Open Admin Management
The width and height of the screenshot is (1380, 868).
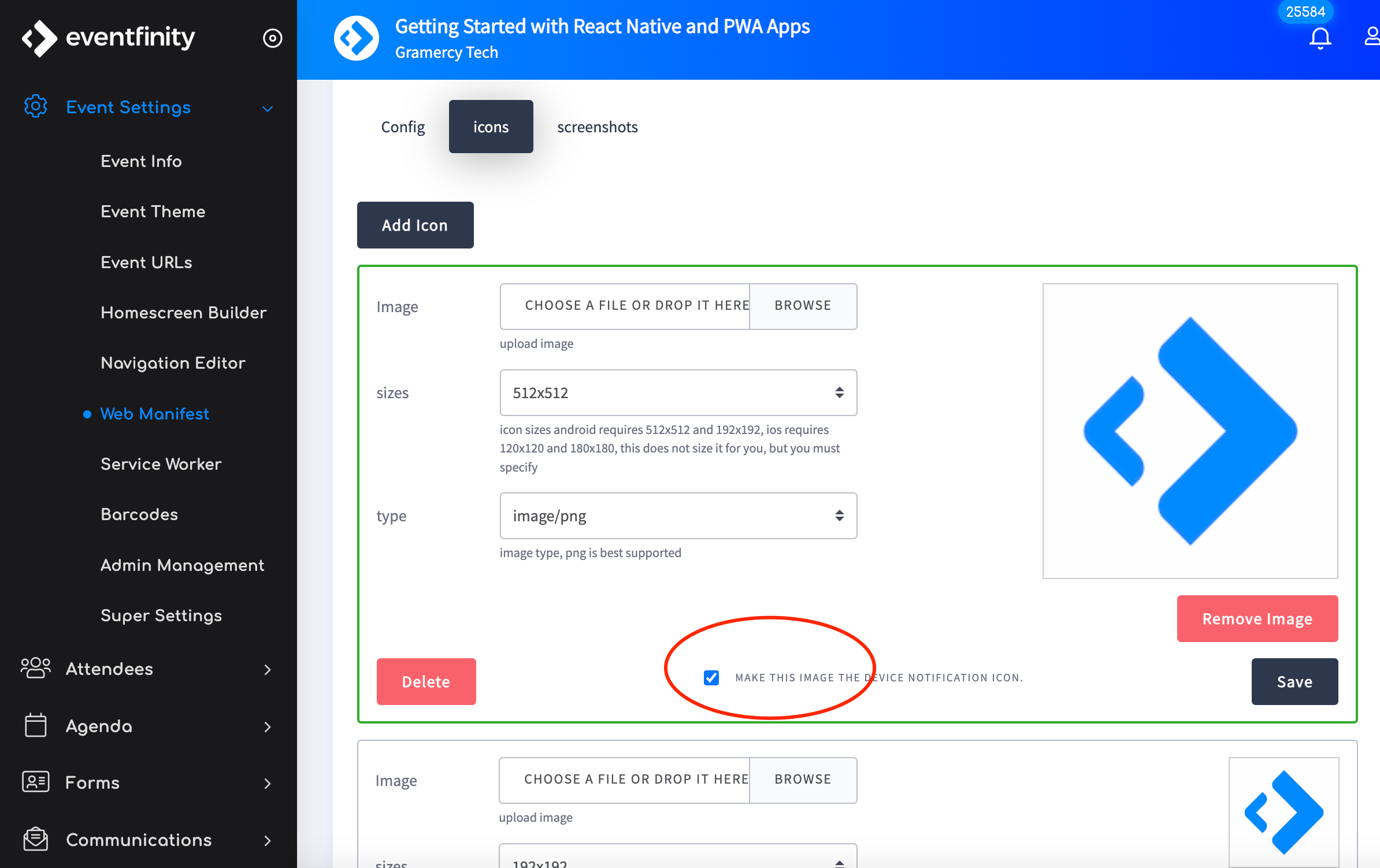(x=183, y=565)
